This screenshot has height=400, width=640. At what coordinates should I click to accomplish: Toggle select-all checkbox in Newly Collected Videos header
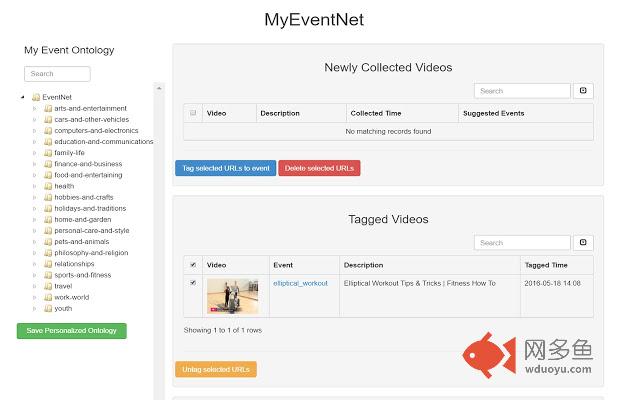point(193,113)
